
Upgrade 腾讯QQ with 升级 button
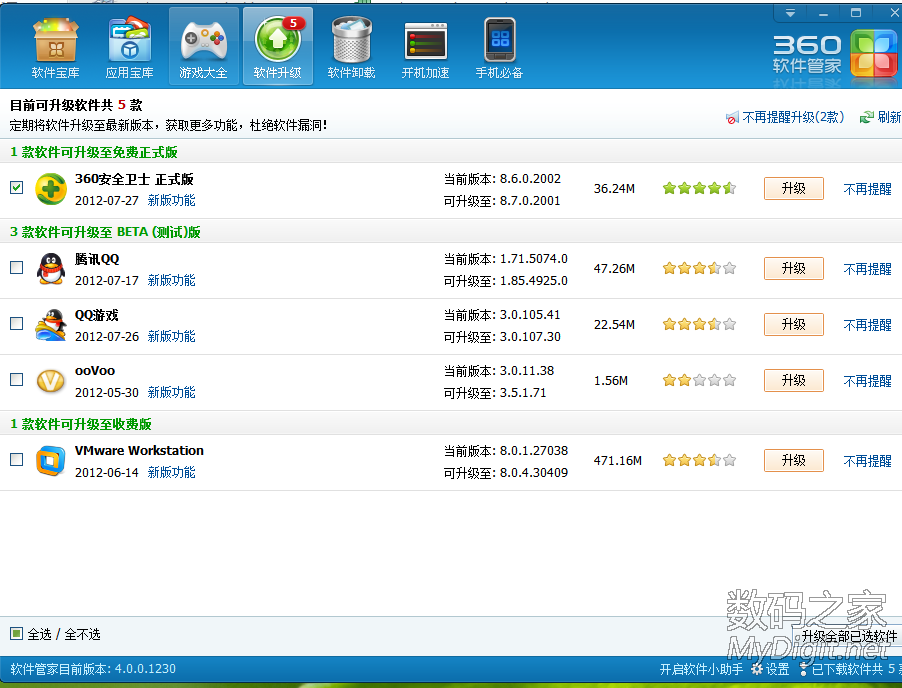(x=794, y=269)
